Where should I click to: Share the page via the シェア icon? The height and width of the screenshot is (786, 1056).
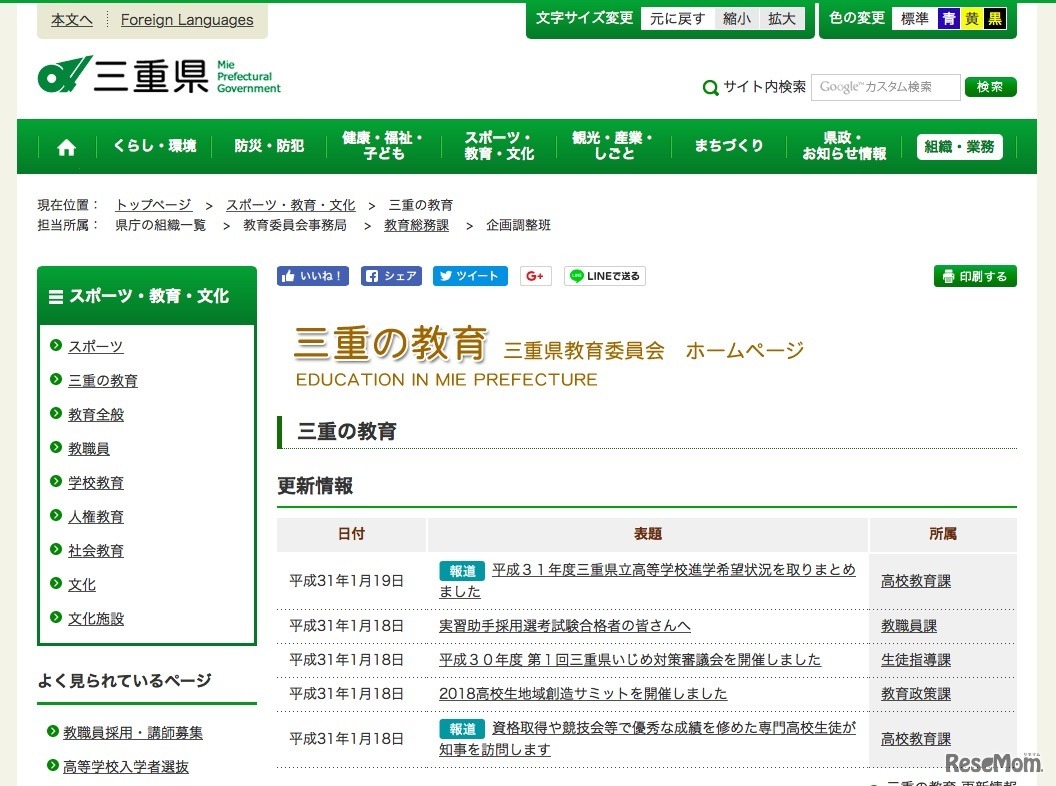pos(391,275)
